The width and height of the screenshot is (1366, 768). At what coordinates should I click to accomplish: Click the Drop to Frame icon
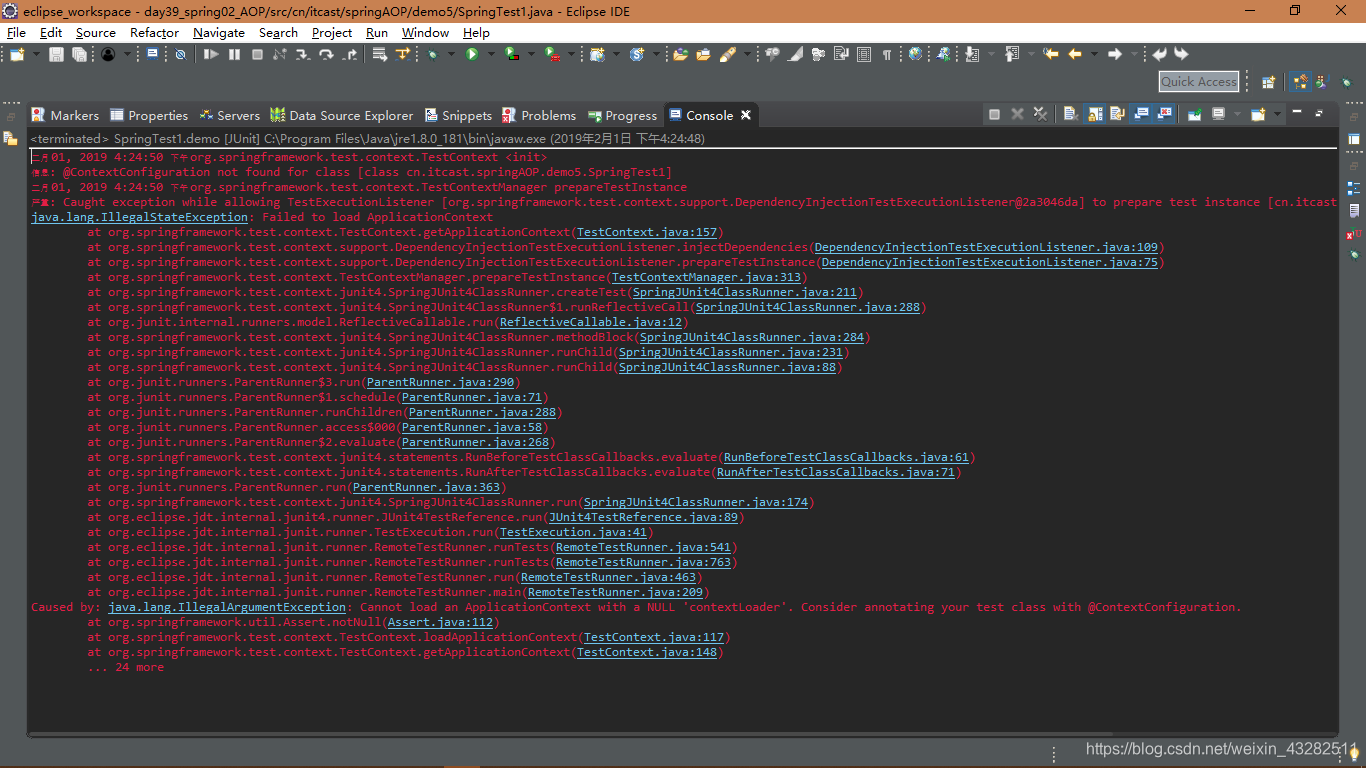point(380,54)
